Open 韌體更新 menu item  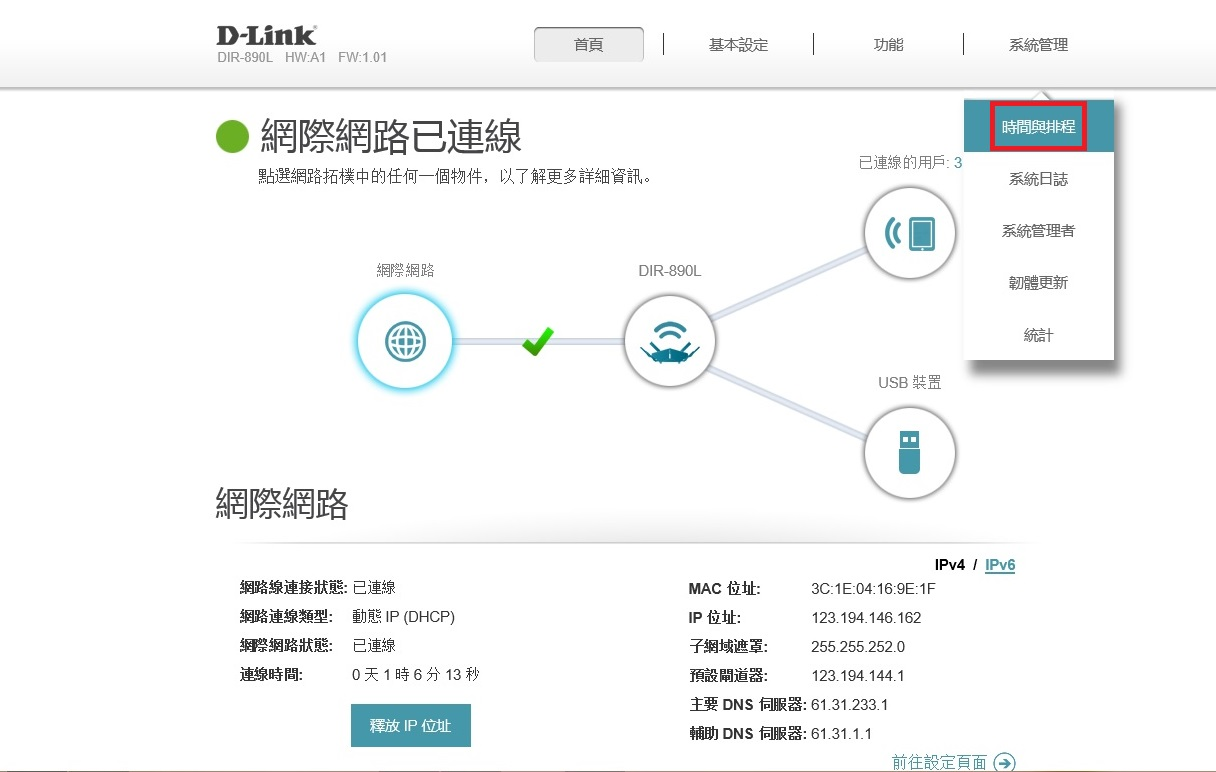point(1038,283)
